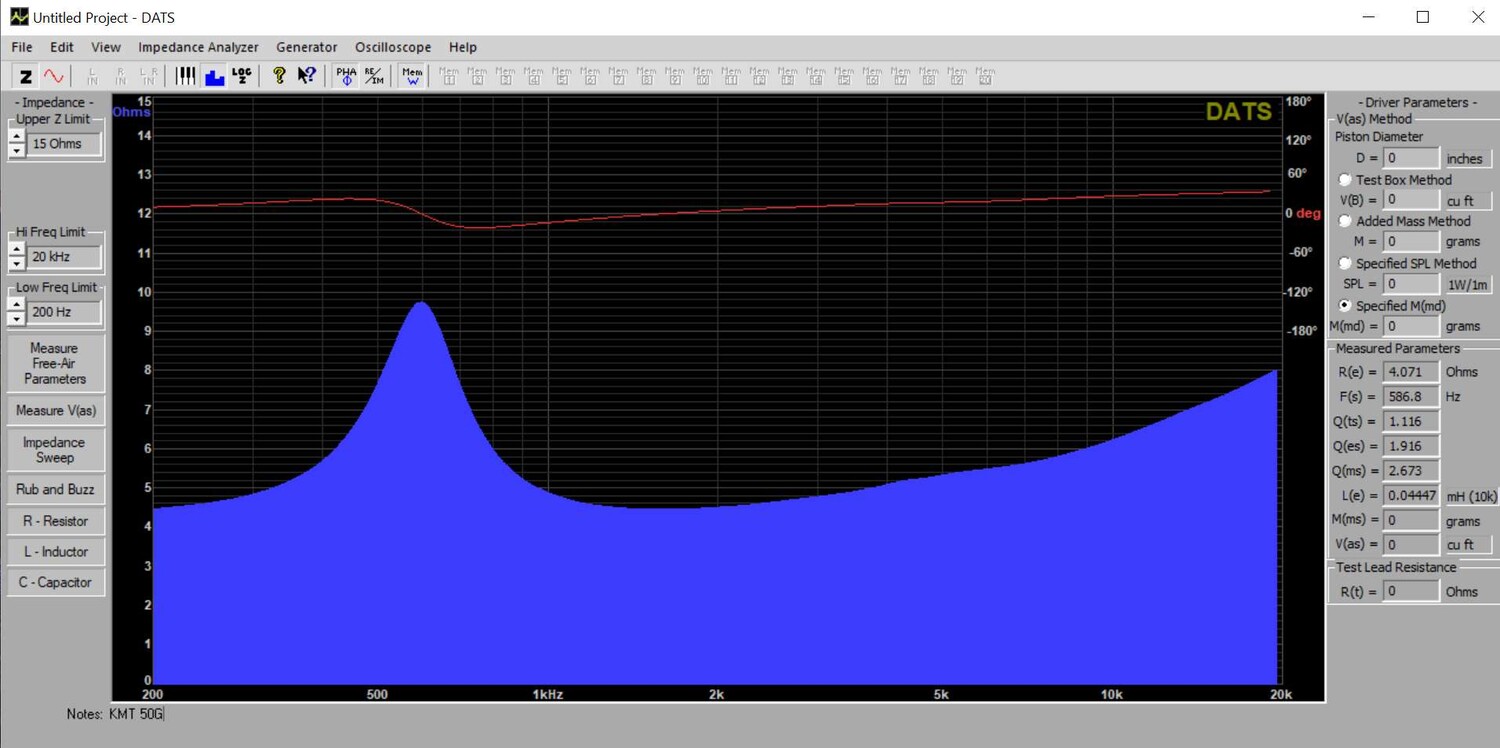This screenshot has height=748, width=1500.
Task: Open the Generator menu
Action: tap(306, 47)
